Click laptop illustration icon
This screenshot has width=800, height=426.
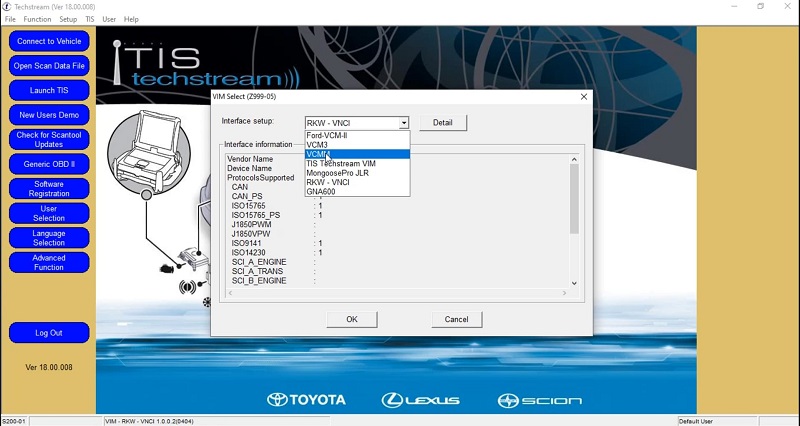(x=149, y=153)
